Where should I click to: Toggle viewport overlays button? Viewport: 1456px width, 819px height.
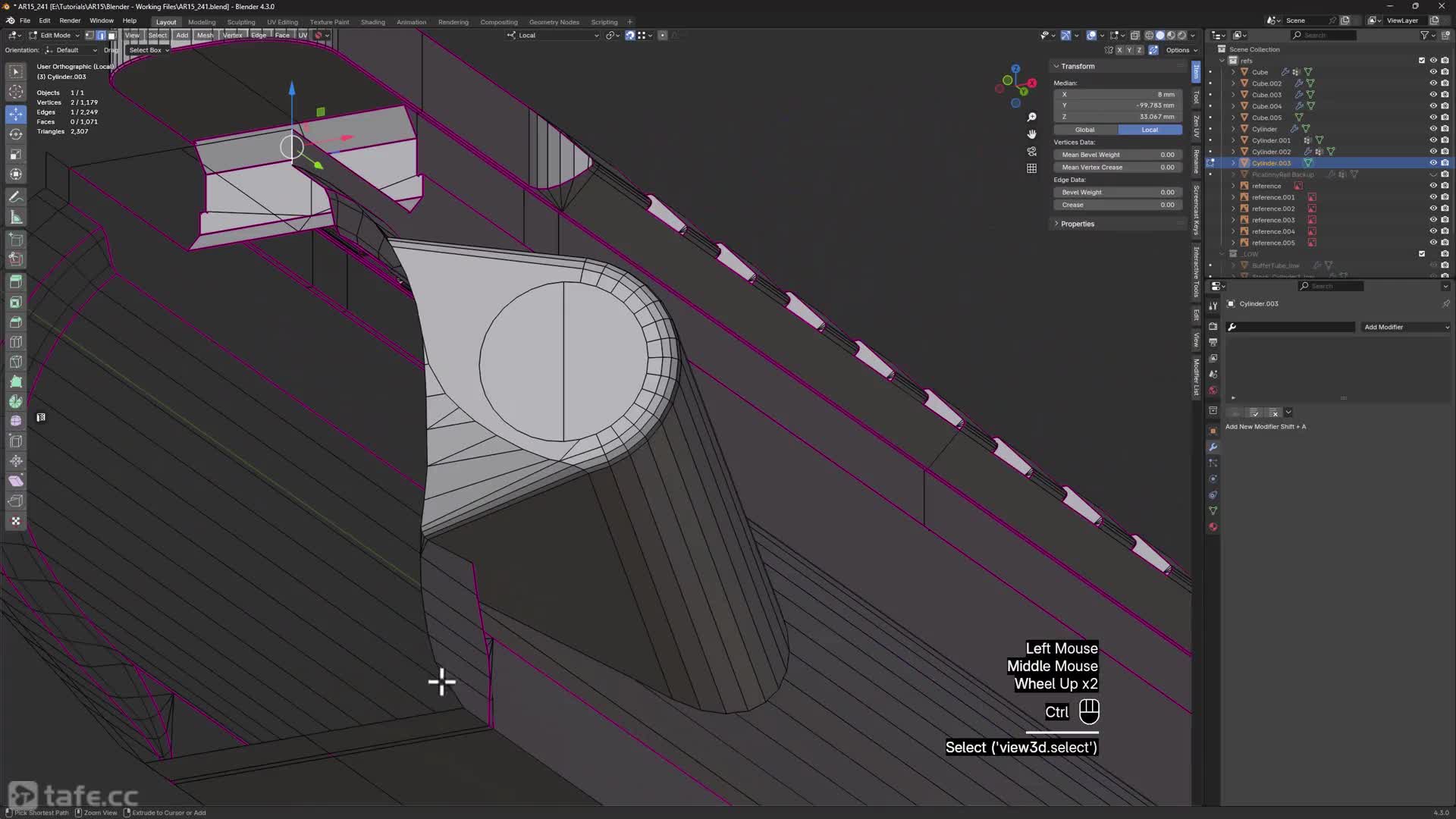pos(1091,36)
